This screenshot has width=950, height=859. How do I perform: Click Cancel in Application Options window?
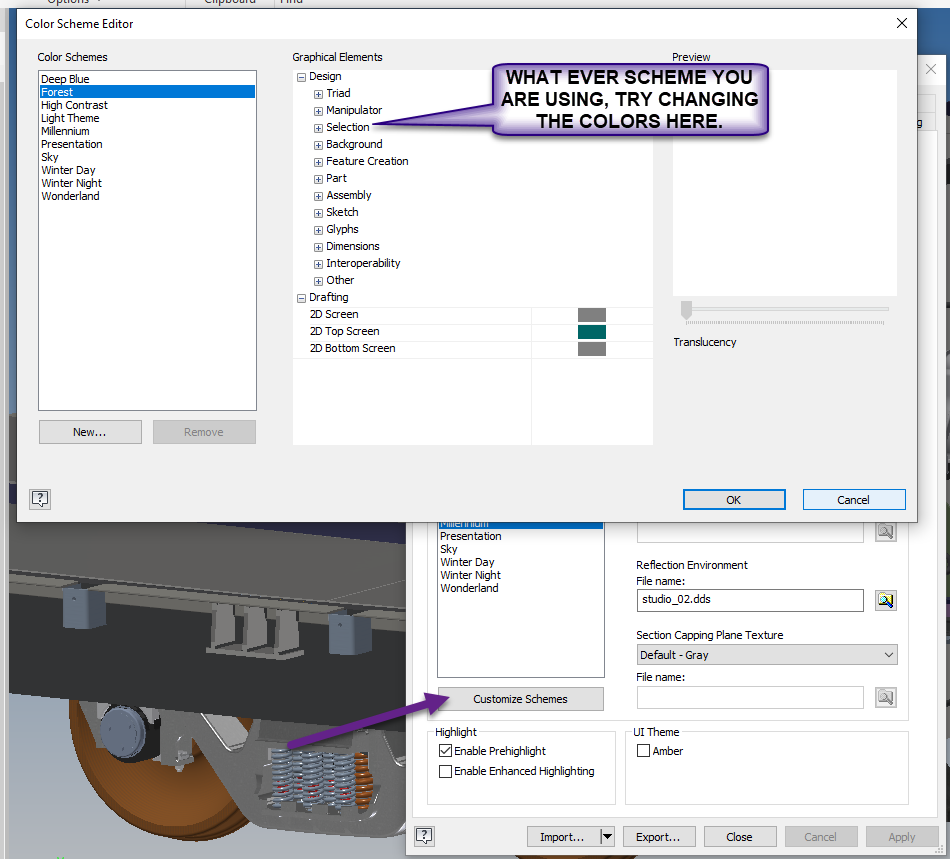820,837
